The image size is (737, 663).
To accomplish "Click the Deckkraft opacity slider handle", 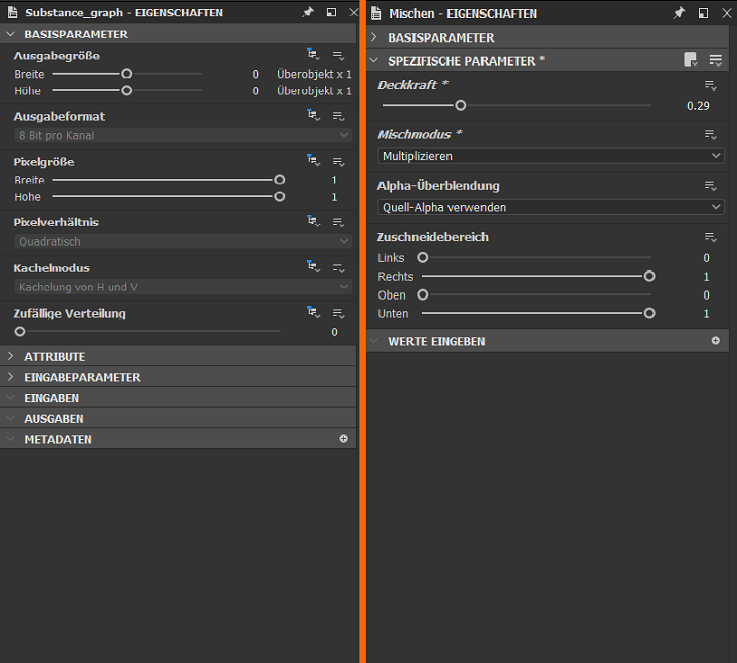I will coord(461,105).
